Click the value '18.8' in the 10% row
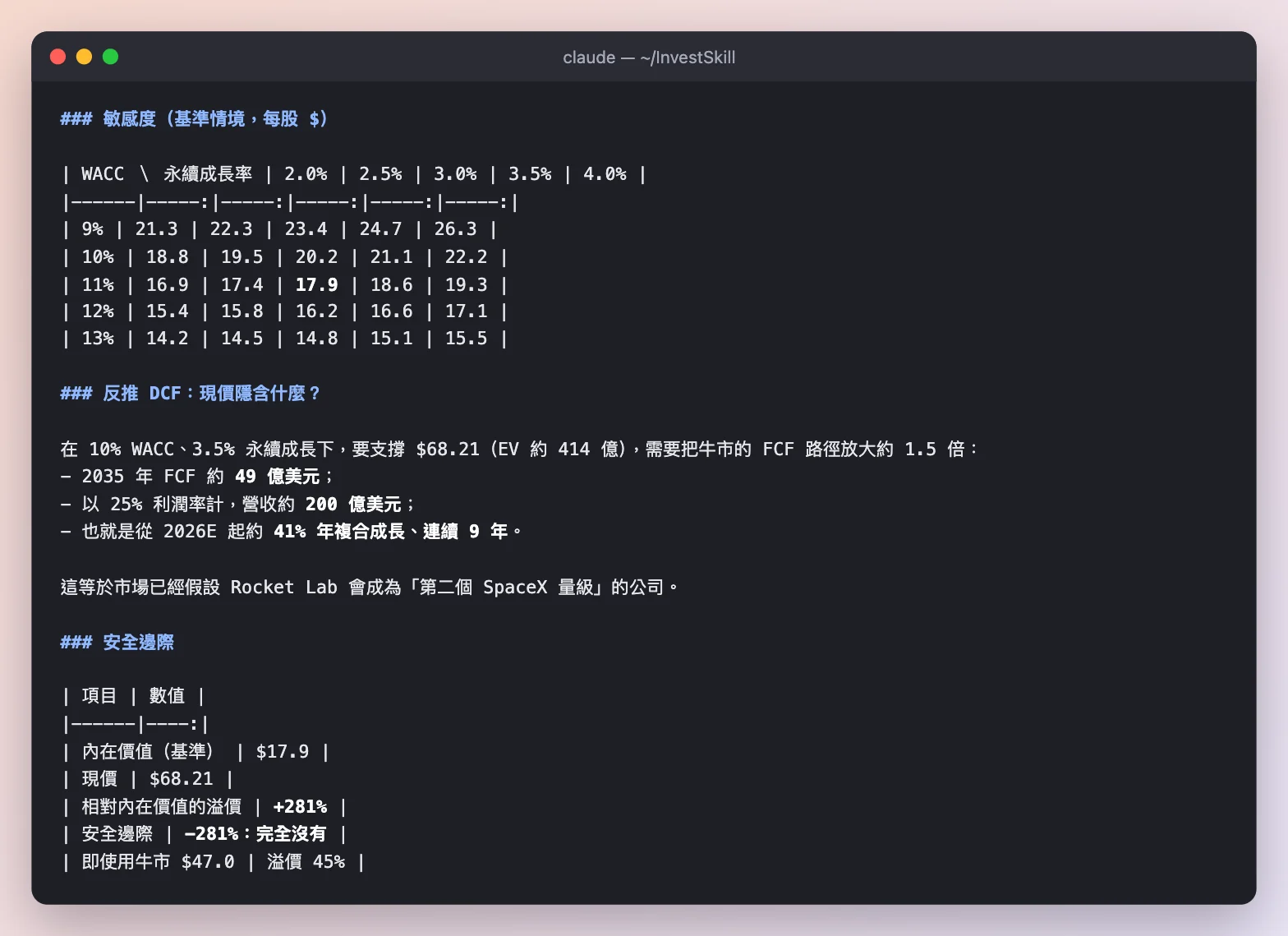Image resolution: width=1288 pixels, height=936 pixels. [x=168, y=257]
